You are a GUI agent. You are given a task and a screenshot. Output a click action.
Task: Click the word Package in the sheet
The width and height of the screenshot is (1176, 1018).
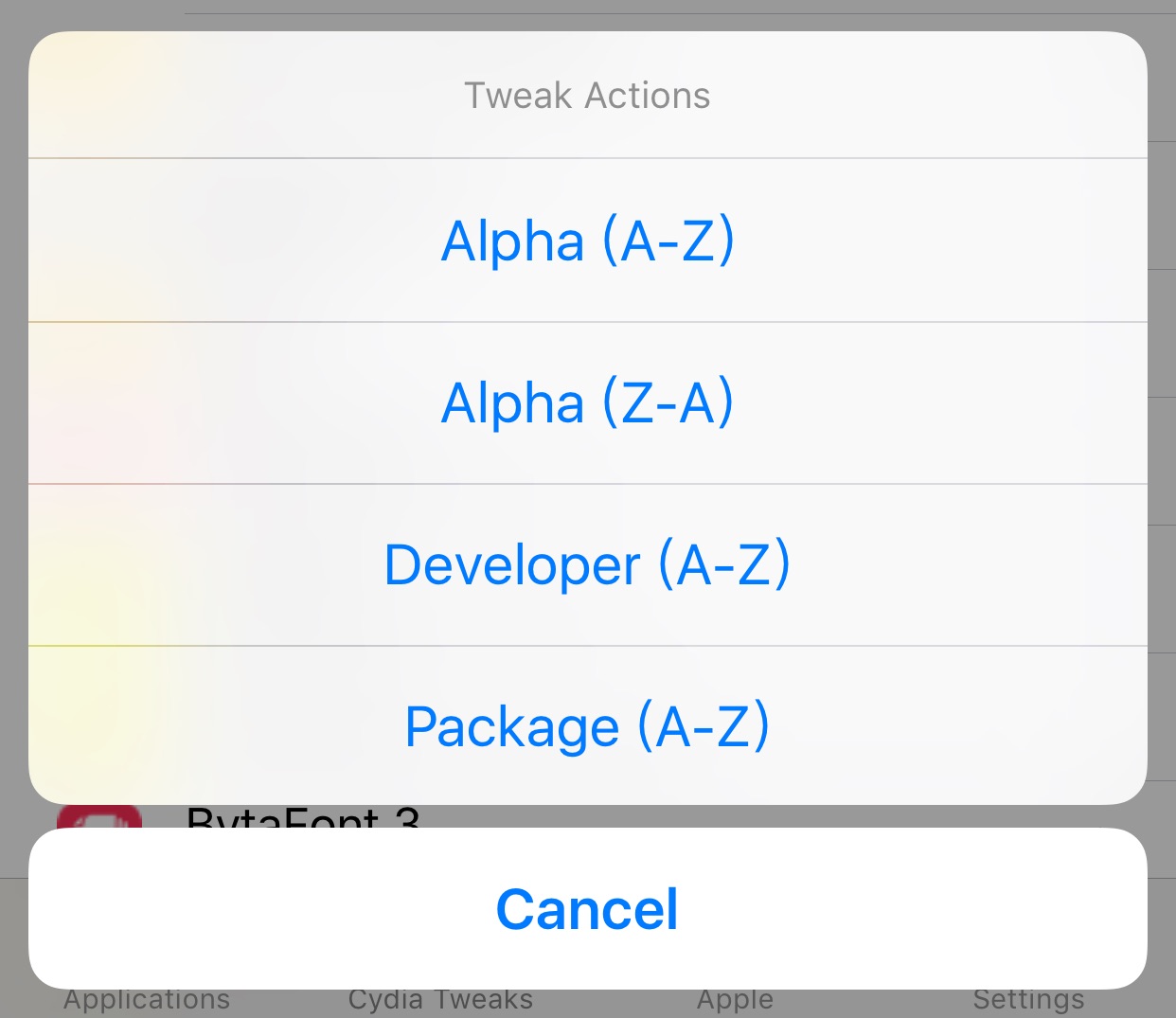[512, 727]
